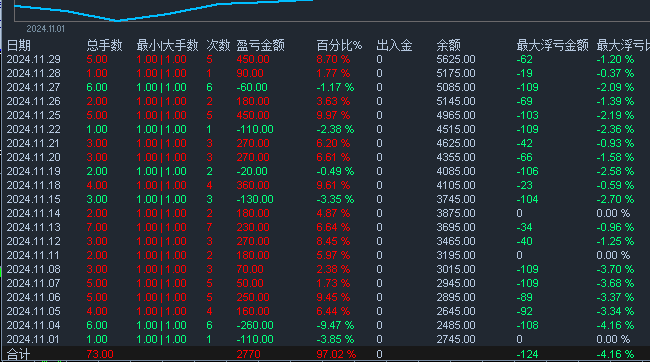
Task: Click max floating loss total -124
Action: pyautogui.click(x=527, y=355)
